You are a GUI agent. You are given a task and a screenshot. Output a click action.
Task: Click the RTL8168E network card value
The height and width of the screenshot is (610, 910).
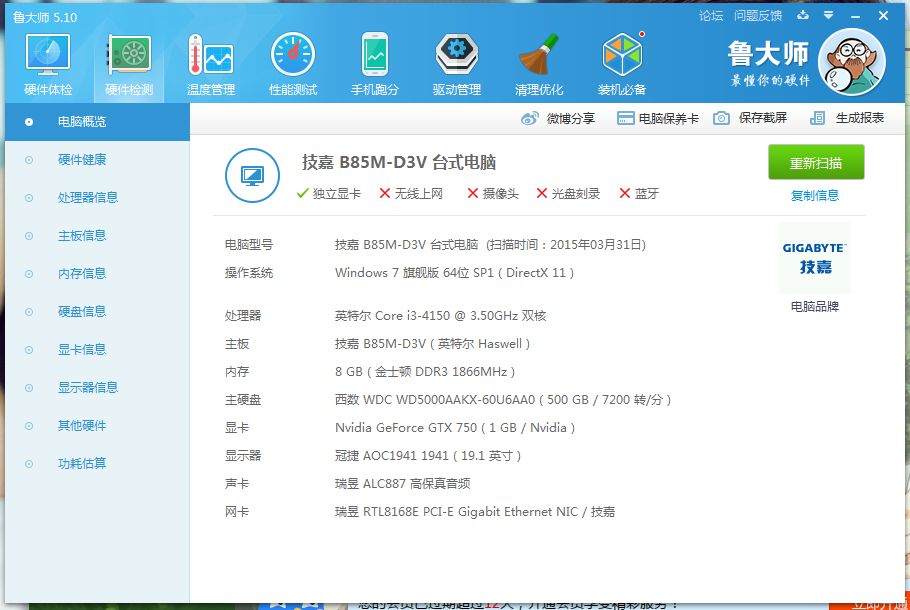pos(475,512)
